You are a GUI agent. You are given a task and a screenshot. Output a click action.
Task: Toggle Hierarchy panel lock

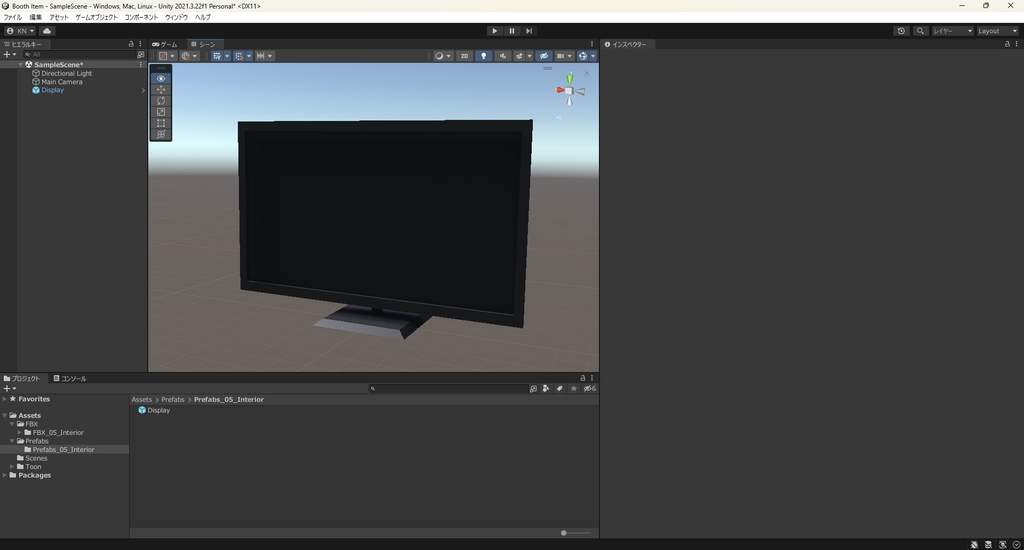tap(131, 44)
